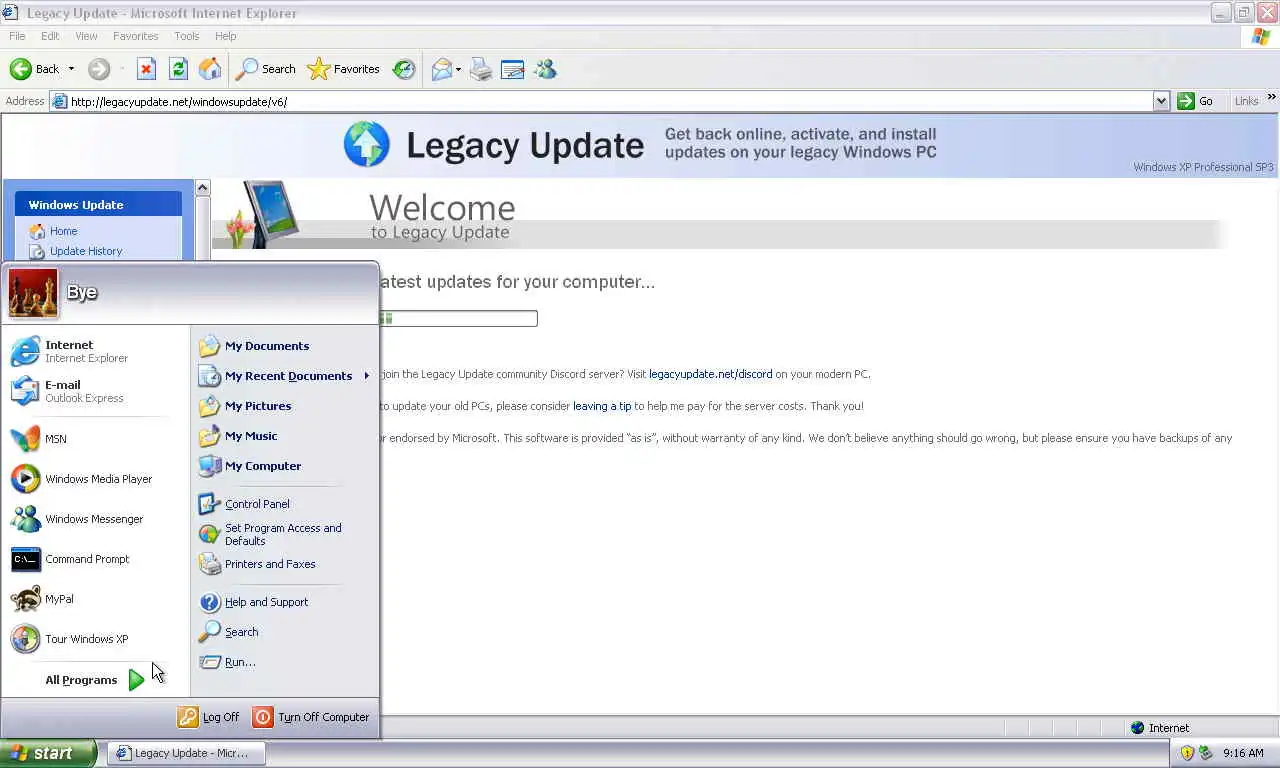Click the Edit page toolbar icon

pos(512,69)
